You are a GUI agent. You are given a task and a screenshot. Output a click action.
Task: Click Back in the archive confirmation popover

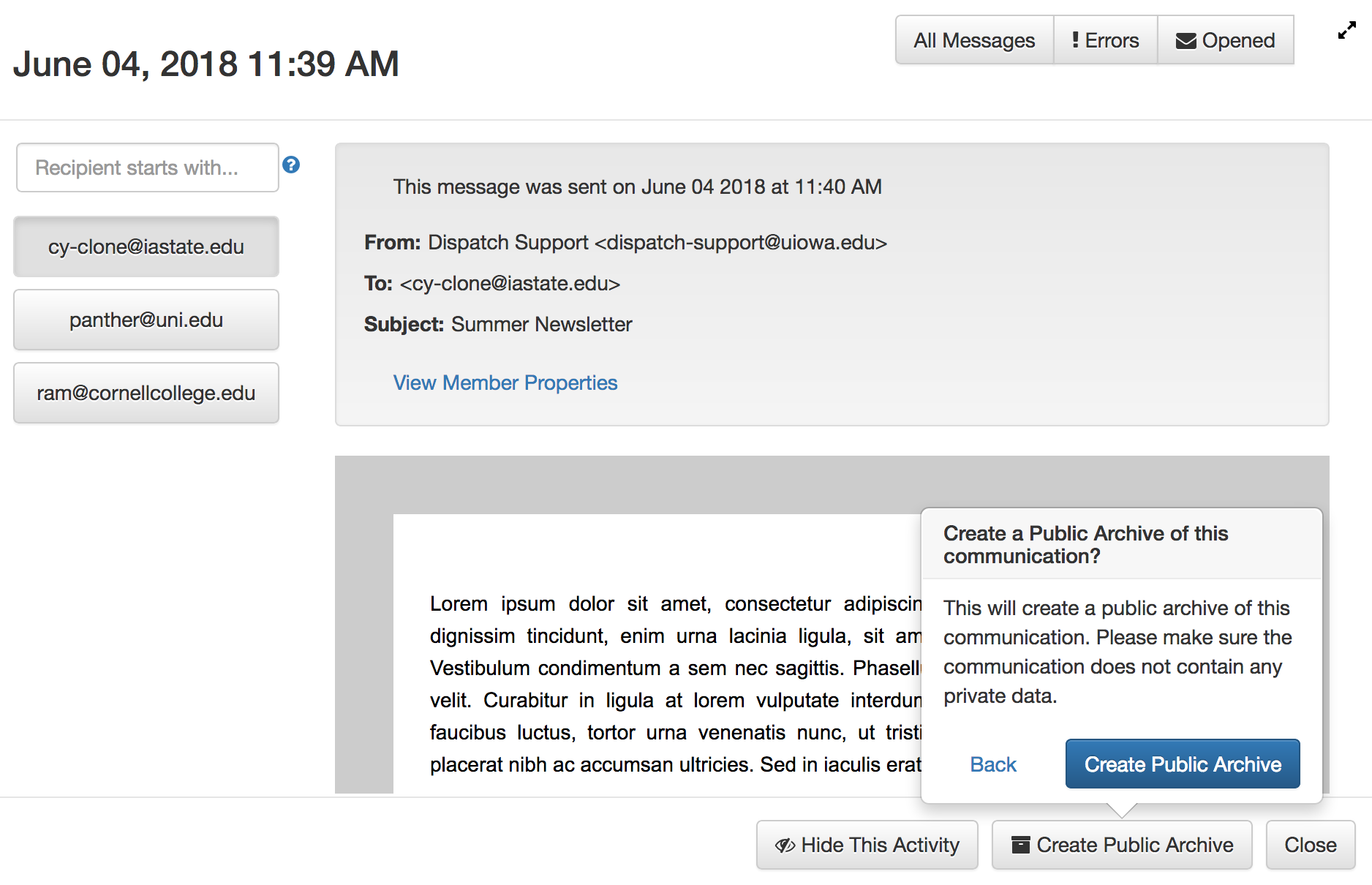(x=992, y=764)
